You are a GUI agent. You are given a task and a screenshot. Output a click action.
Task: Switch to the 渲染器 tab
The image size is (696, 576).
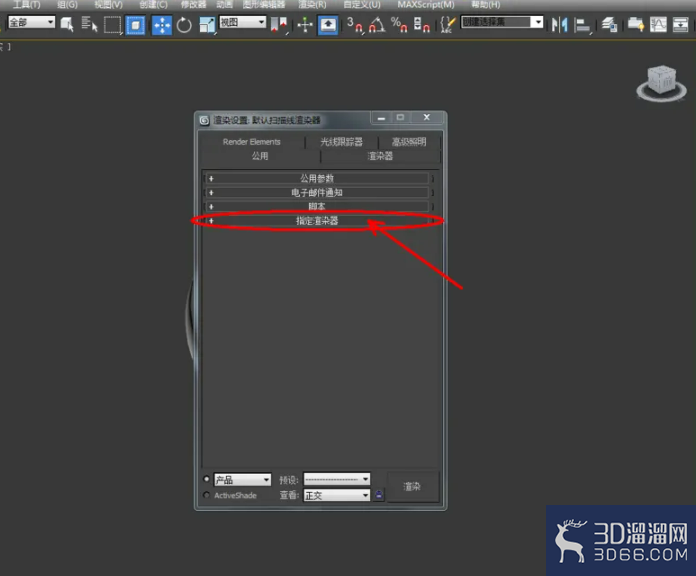(380, 156)
